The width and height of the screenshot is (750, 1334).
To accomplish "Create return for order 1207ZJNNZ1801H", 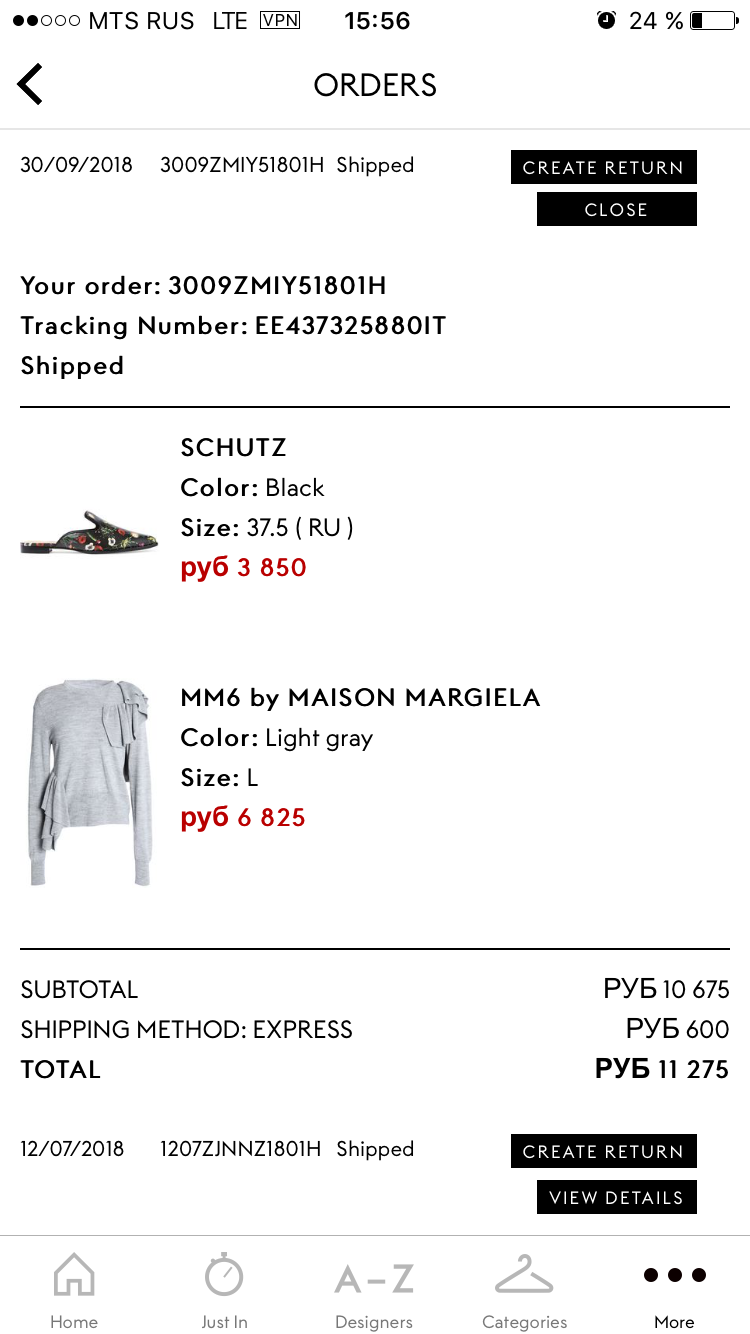I will (x=604, y=1151).
